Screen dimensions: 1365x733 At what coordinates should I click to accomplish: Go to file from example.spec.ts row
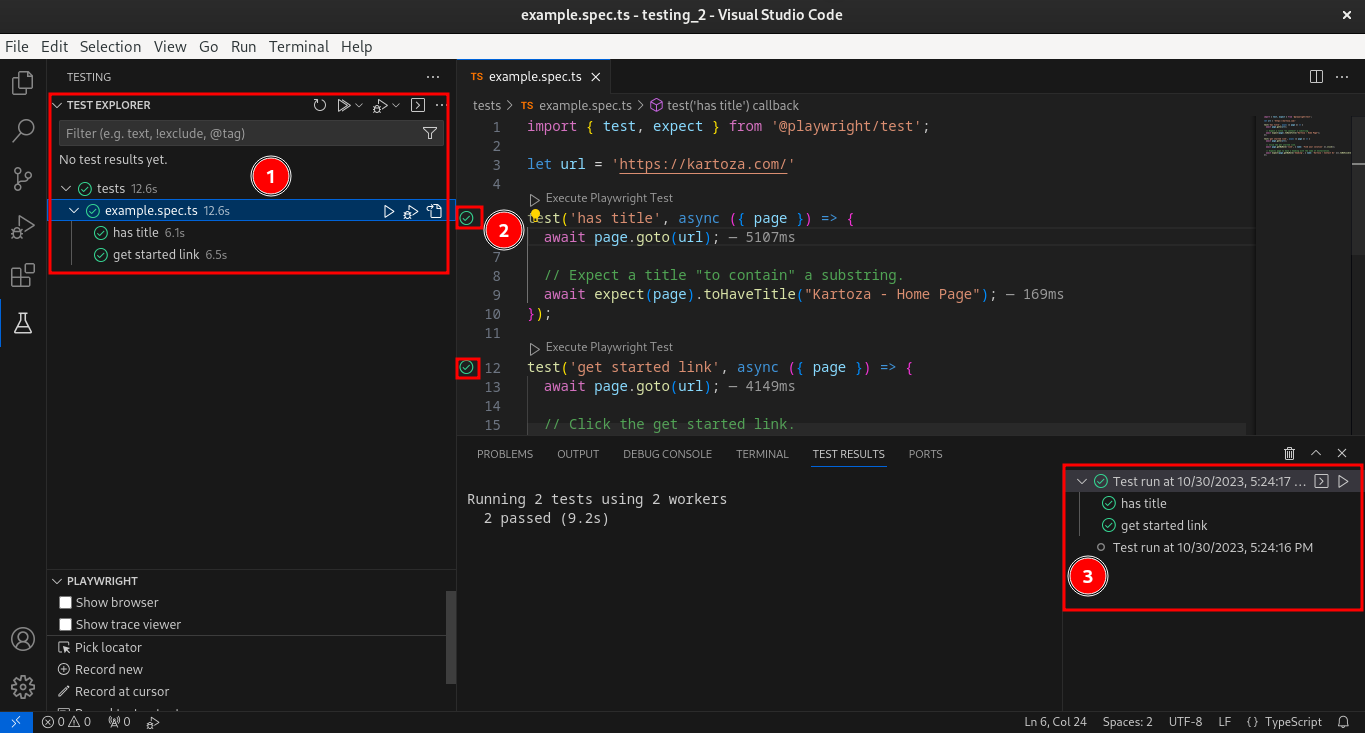click(434, 211)
